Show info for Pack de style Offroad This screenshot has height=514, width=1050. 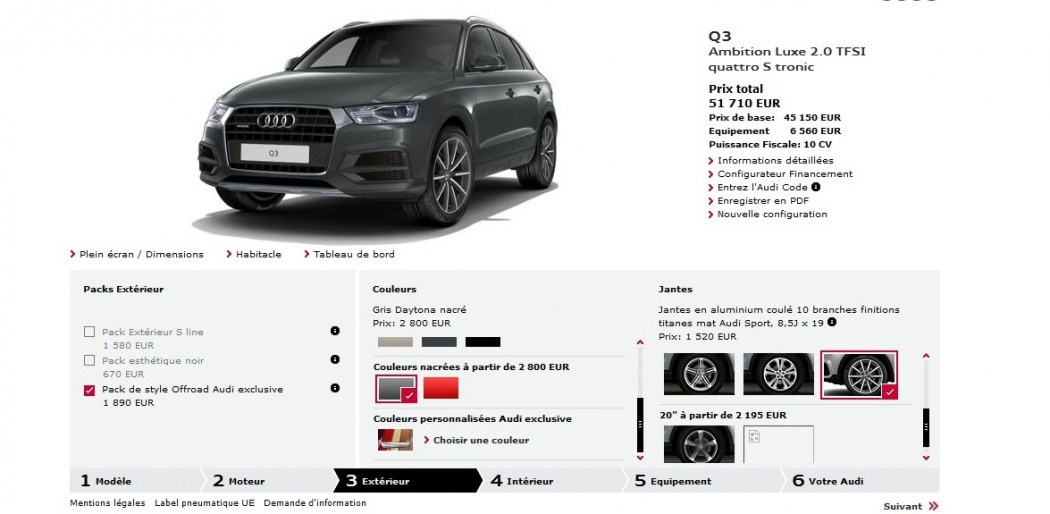pos(335,388)
